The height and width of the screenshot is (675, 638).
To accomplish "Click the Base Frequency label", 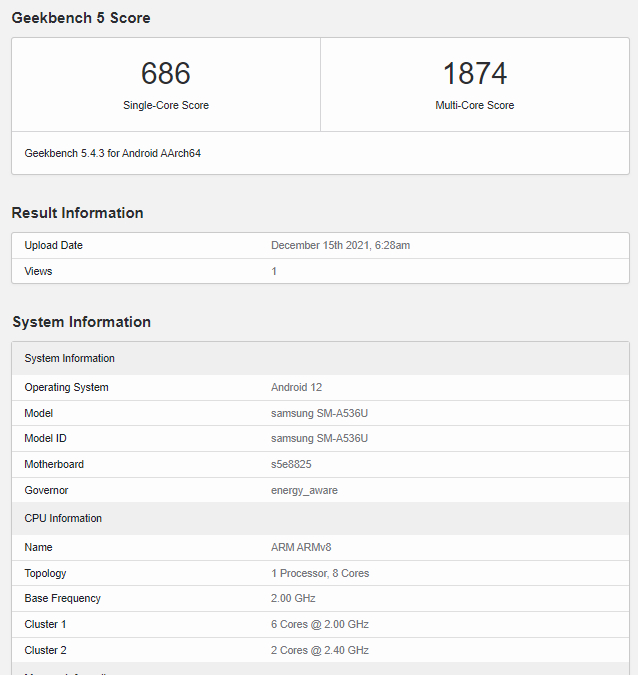I will (62, 598).
